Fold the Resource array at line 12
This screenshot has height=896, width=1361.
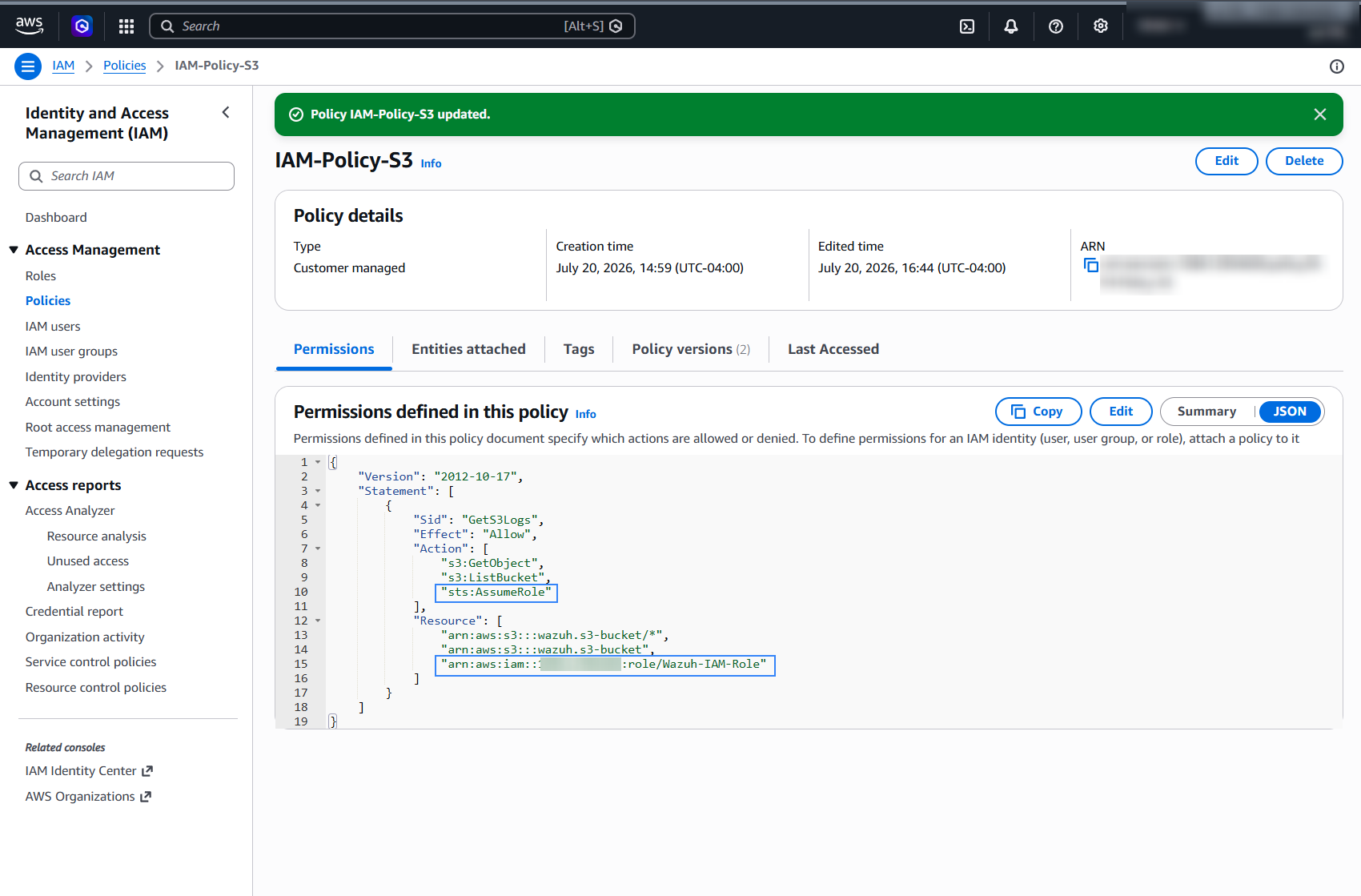tap(318, 621)
